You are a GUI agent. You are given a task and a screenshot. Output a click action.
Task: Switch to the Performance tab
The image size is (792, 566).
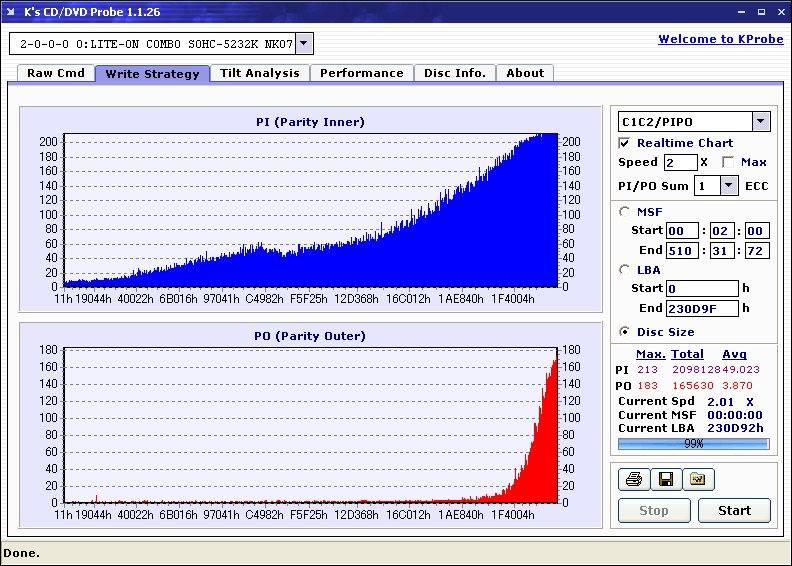[x=362, y=73]
